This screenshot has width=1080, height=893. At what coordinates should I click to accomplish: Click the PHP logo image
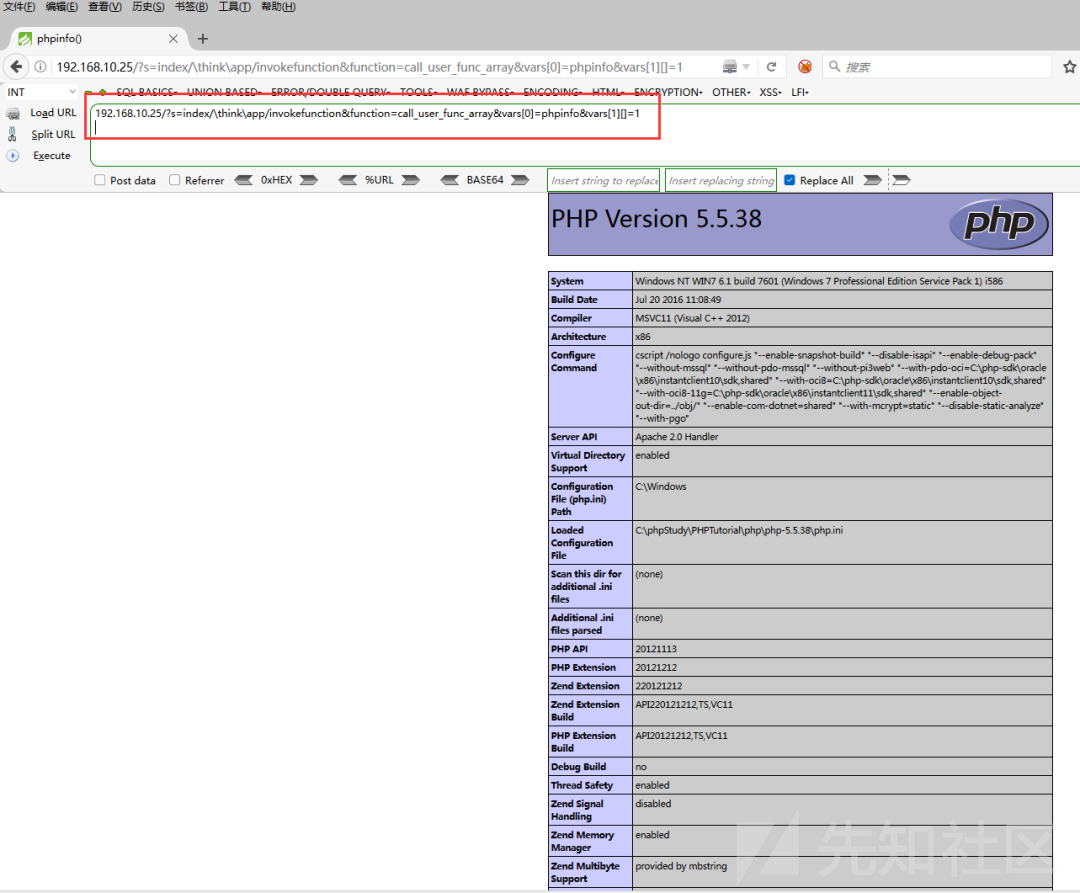(x=999, y=224)
